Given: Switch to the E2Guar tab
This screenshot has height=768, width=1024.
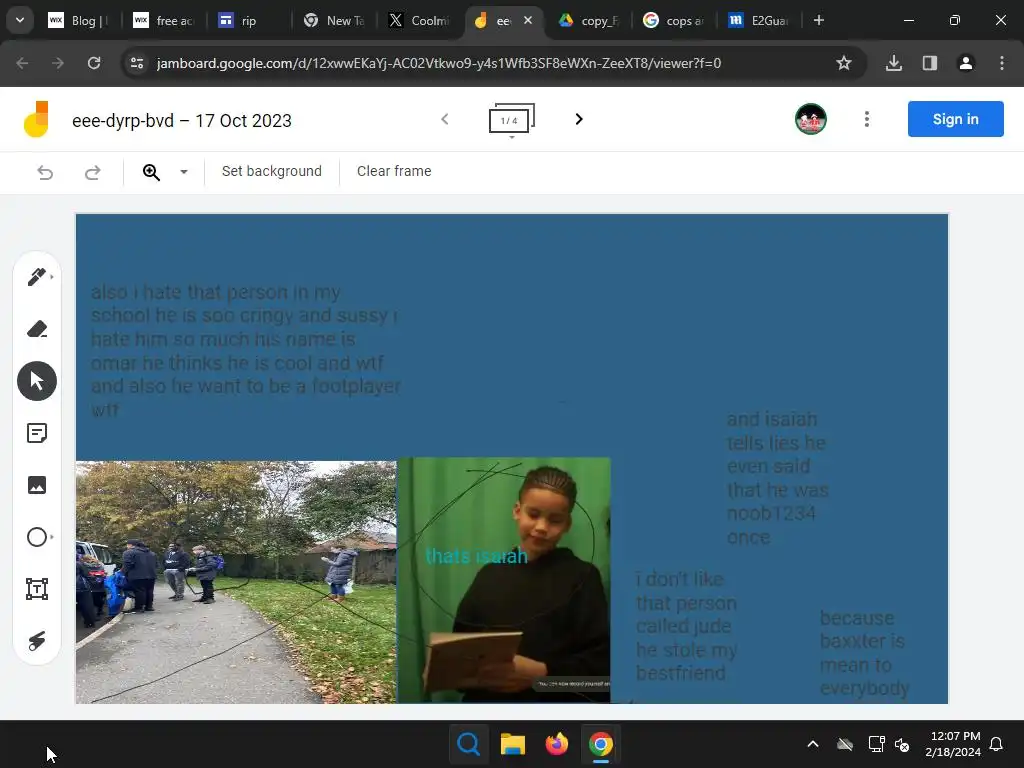Looking at the screenshot, I should pyautogui.click(x=759, y=21).
